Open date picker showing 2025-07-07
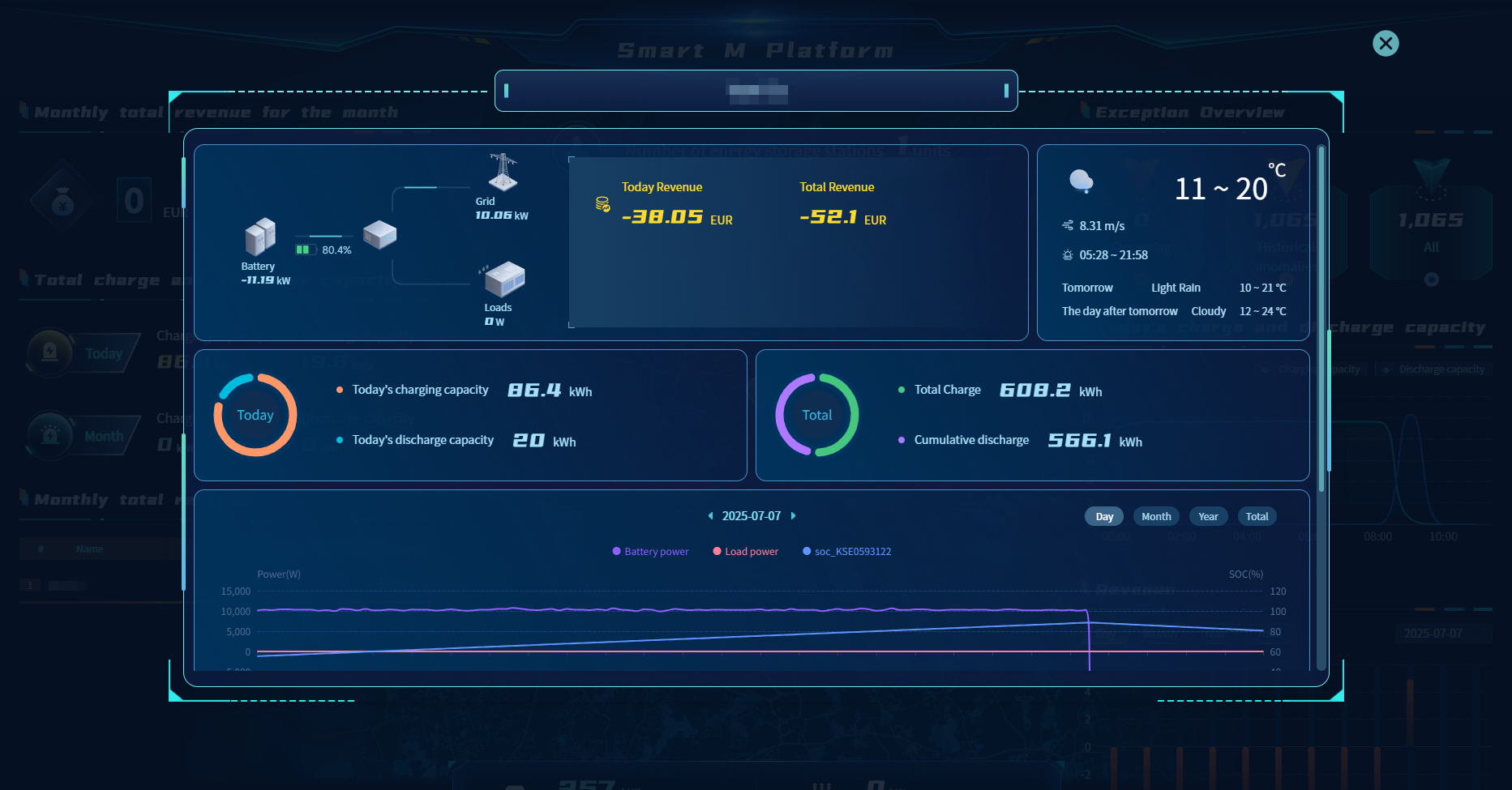 [752, 516]
